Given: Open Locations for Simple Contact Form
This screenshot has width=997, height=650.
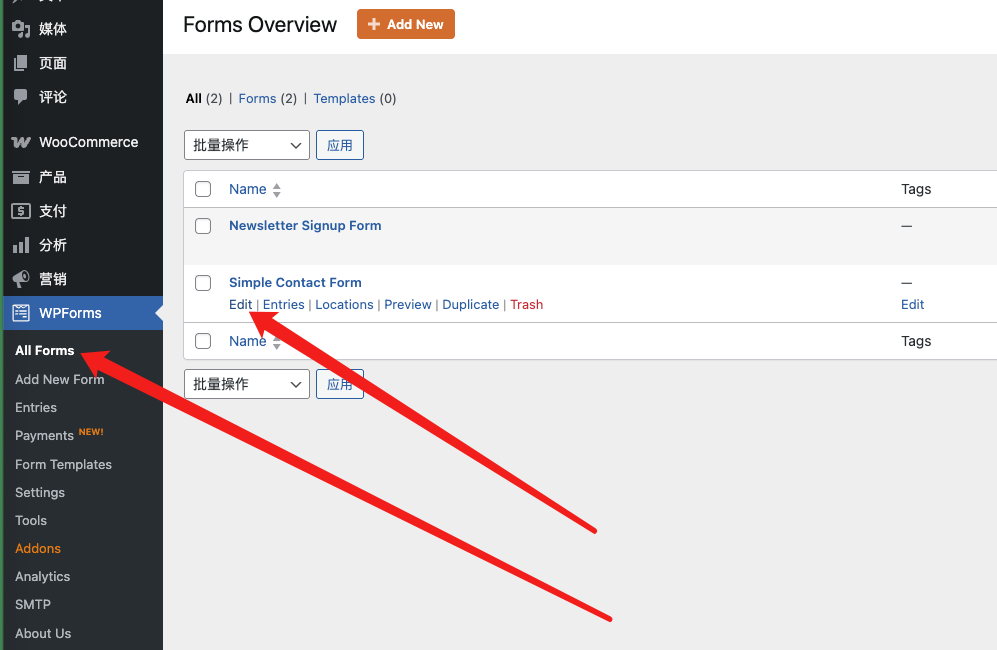Looking at the screenshot, I should [x=344, y=305].
